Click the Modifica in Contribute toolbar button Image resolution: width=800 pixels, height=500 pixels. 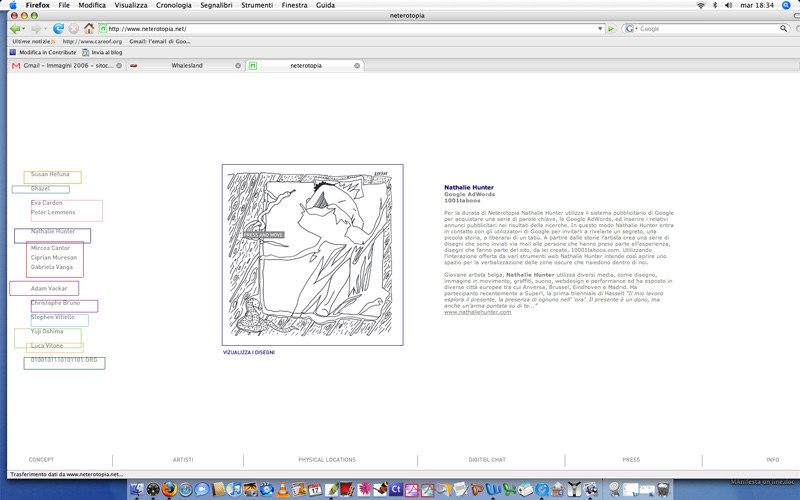[43, 52]
